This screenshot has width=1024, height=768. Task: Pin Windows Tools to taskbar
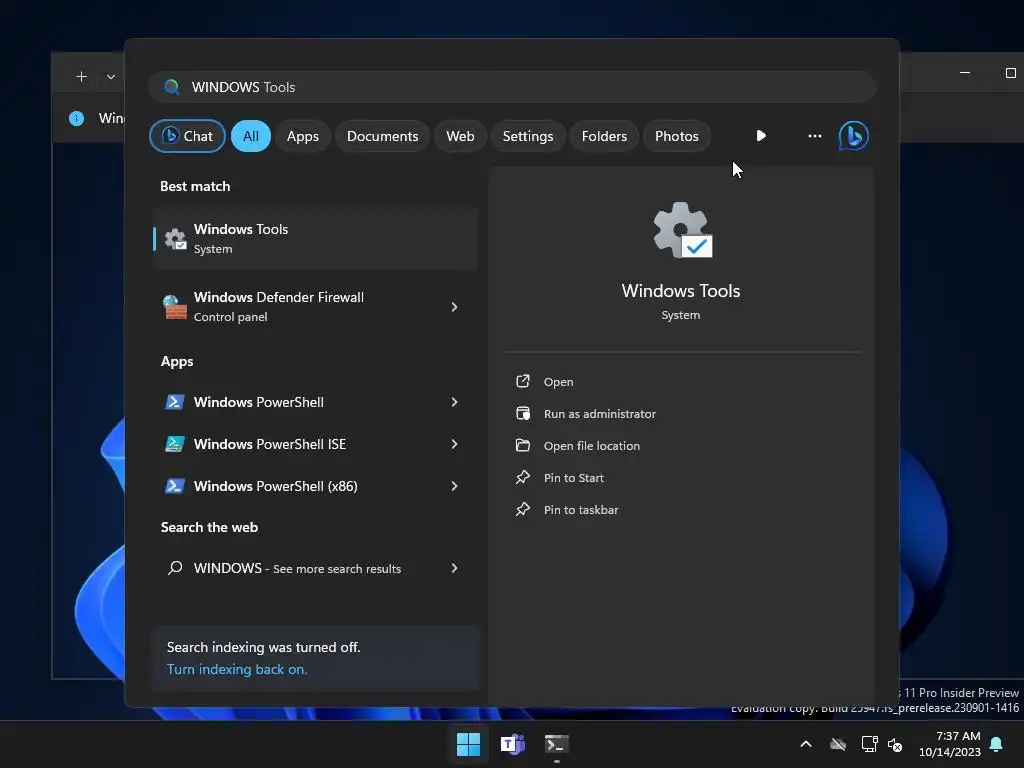581,510
